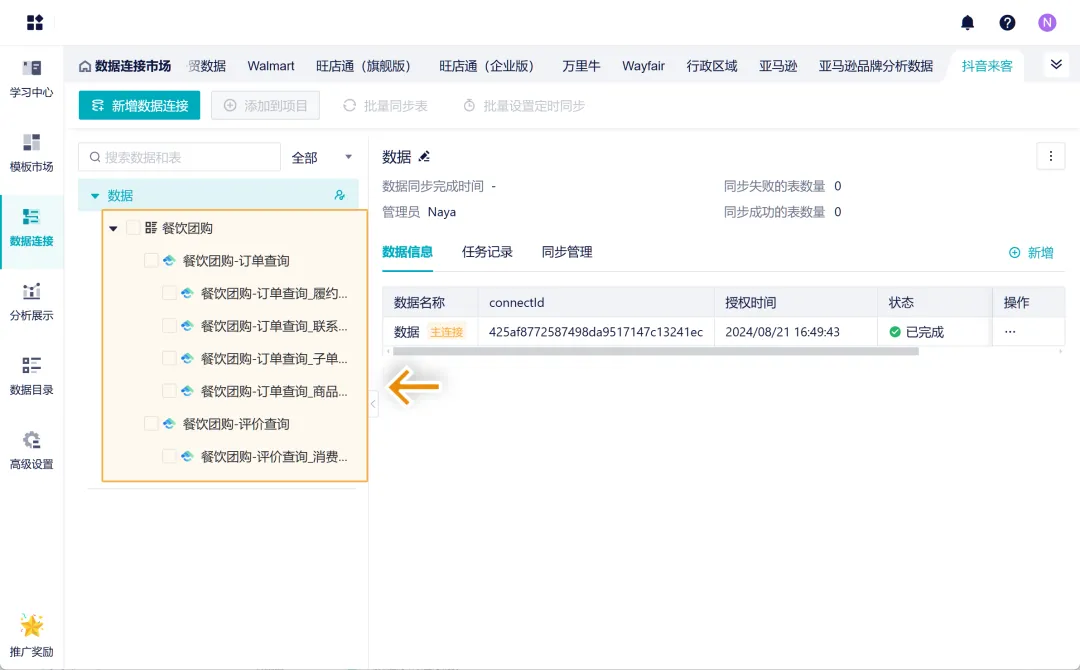Image resolution: width=1080 pixels, height=670 pixels.
Task: Click the table's horizontal scrollbar
Action: coord(655,352)
